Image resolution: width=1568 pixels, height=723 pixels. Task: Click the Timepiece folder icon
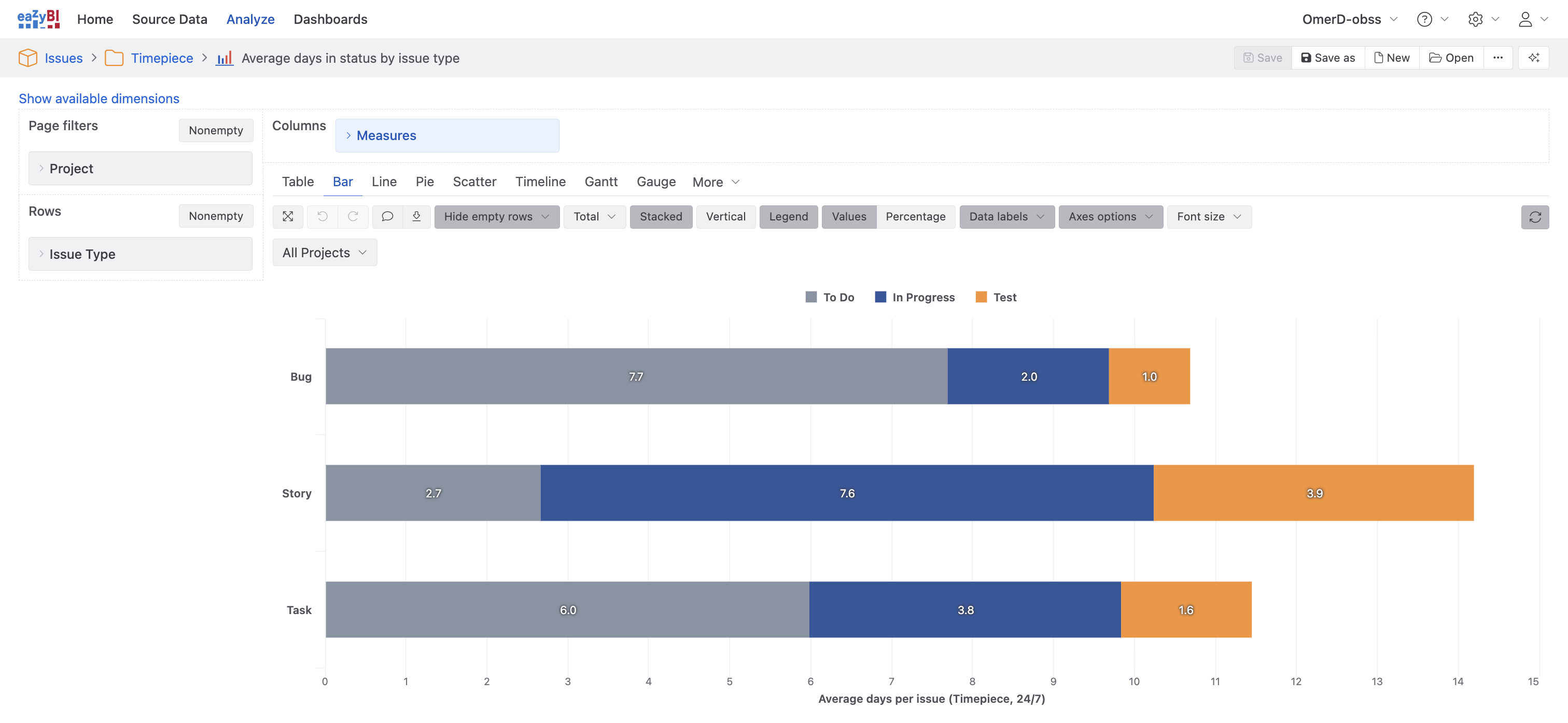pyautogui.click(x=114, y=58)
